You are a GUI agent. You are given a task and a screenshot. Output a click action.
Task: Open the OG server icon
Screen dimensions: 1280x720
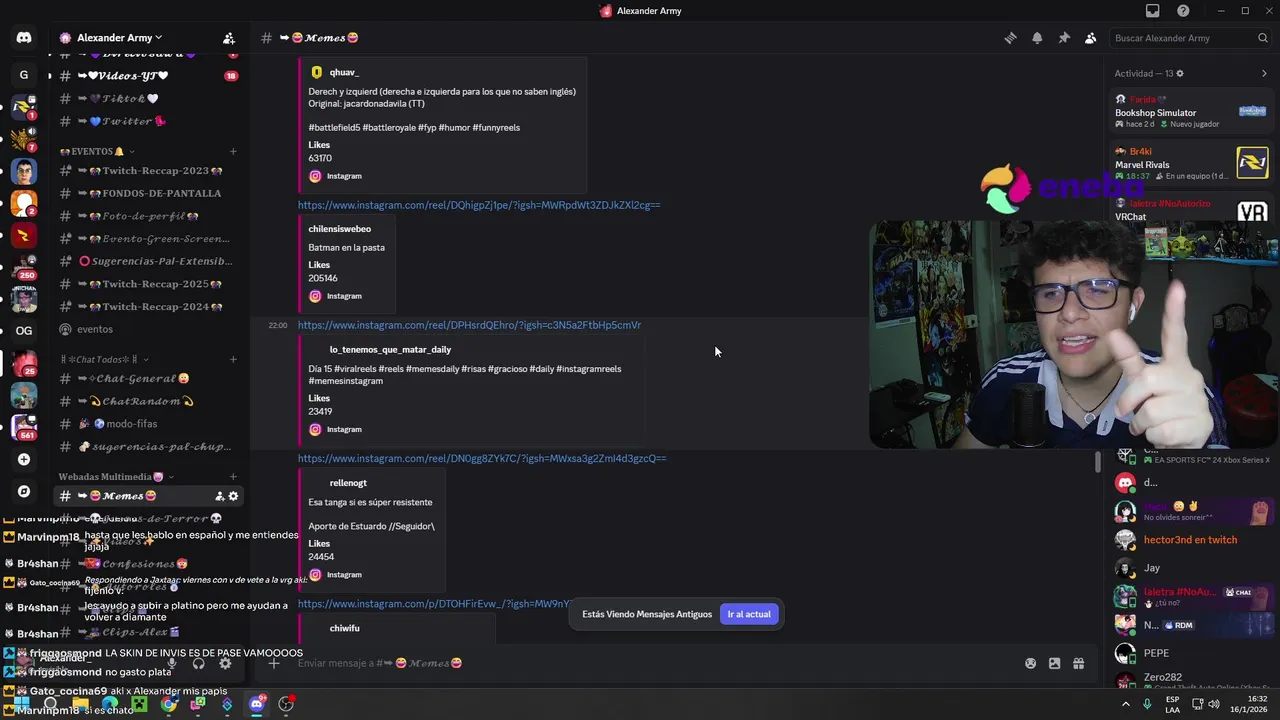24,330
